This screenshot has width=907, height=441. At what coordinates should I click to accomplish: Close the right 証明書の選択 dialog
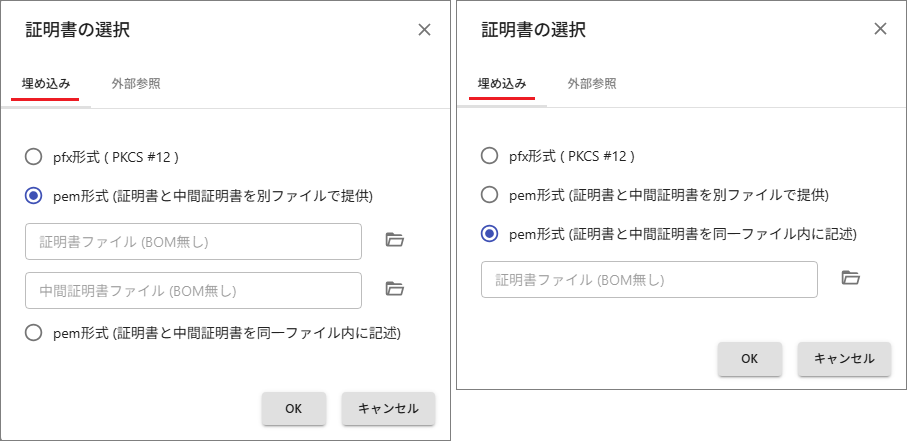(x=880, y=29)
